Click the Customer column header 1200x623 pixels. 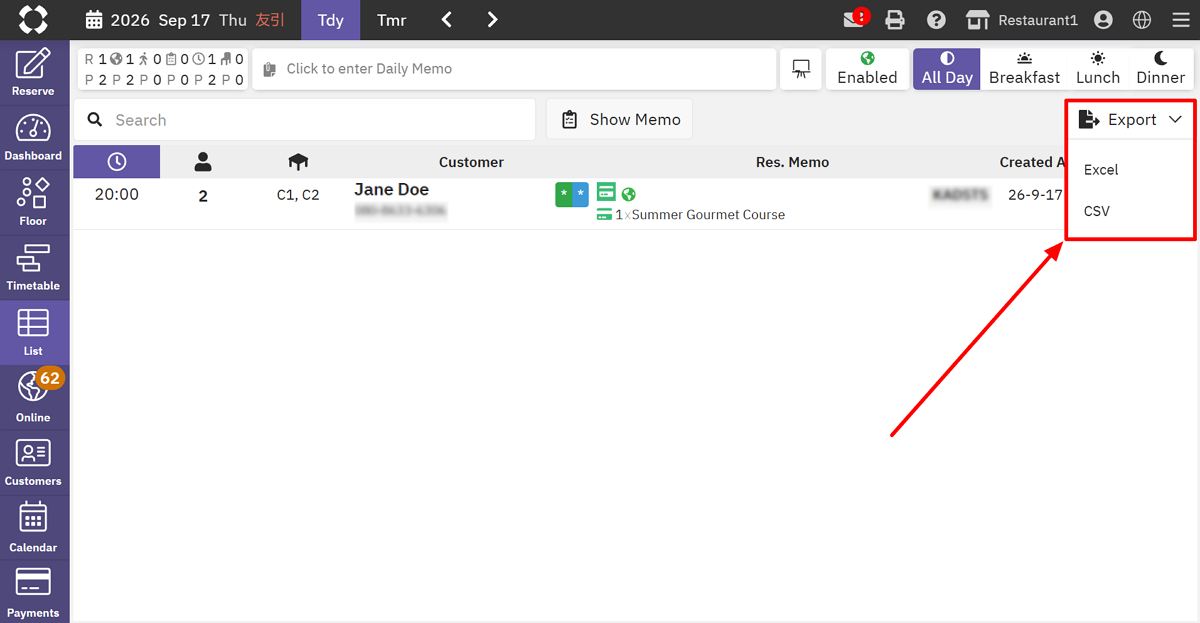pyautogui.click(x=471, y=162)
